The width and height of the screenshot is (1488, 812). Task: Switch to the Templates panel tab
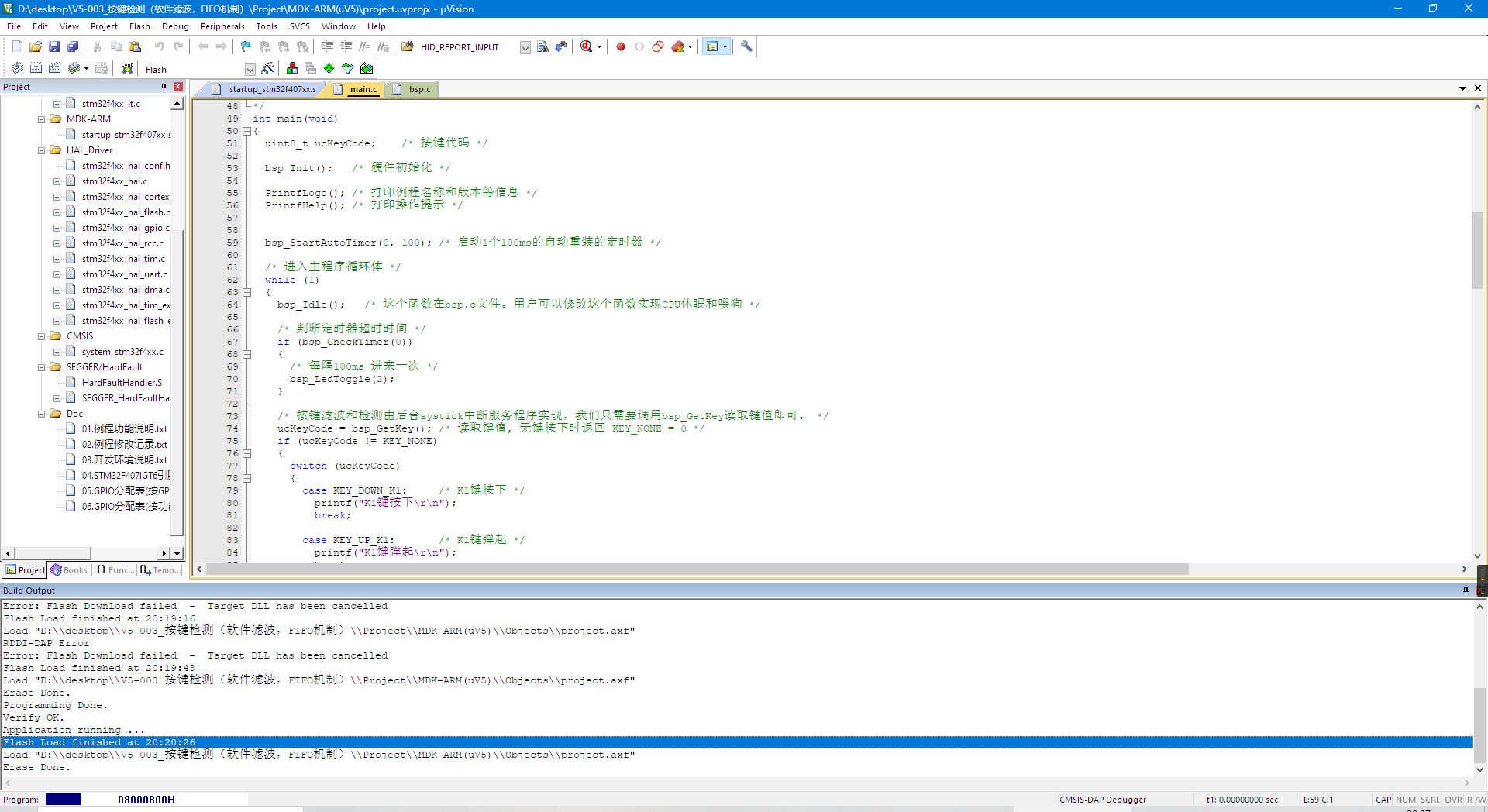pyautogui.click(x=160, y=570)
